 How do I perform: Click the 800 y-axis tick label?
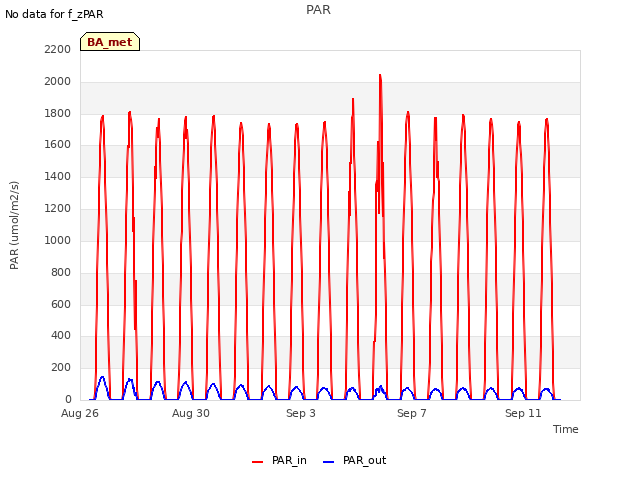[x=61, y=272]
